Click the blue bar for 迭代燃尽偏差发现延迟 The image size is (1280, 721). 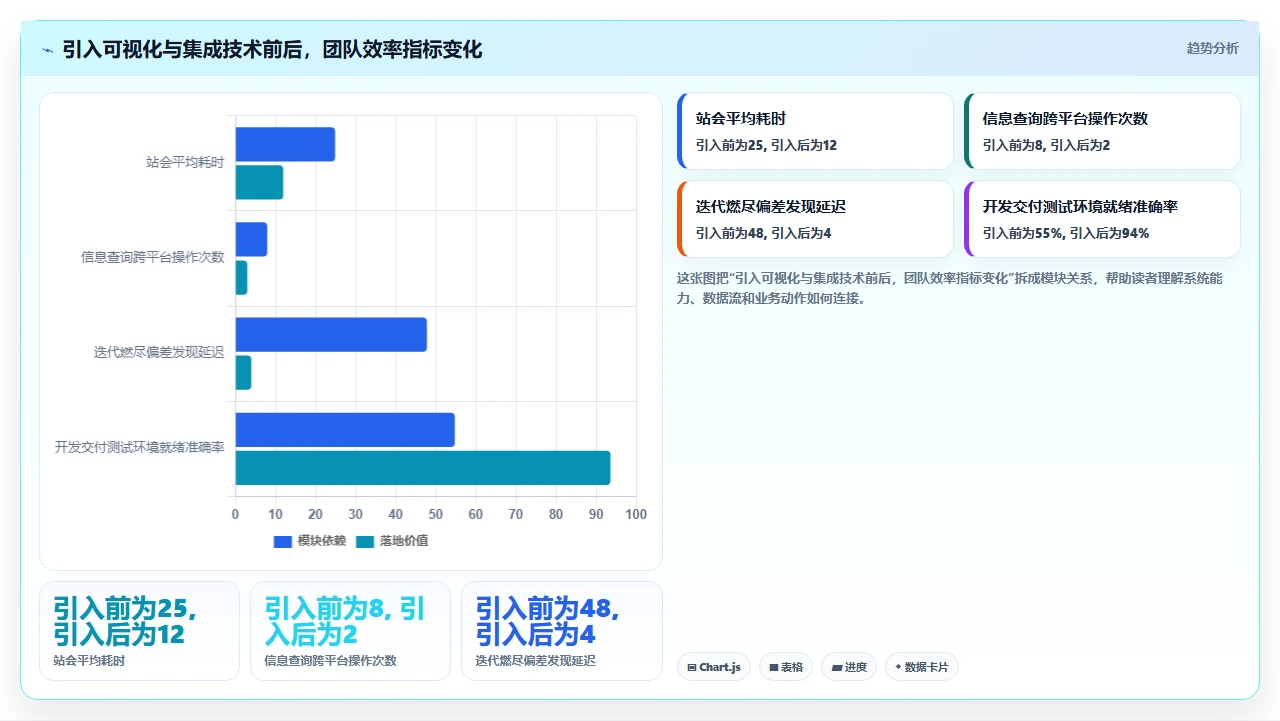[331, 334]
